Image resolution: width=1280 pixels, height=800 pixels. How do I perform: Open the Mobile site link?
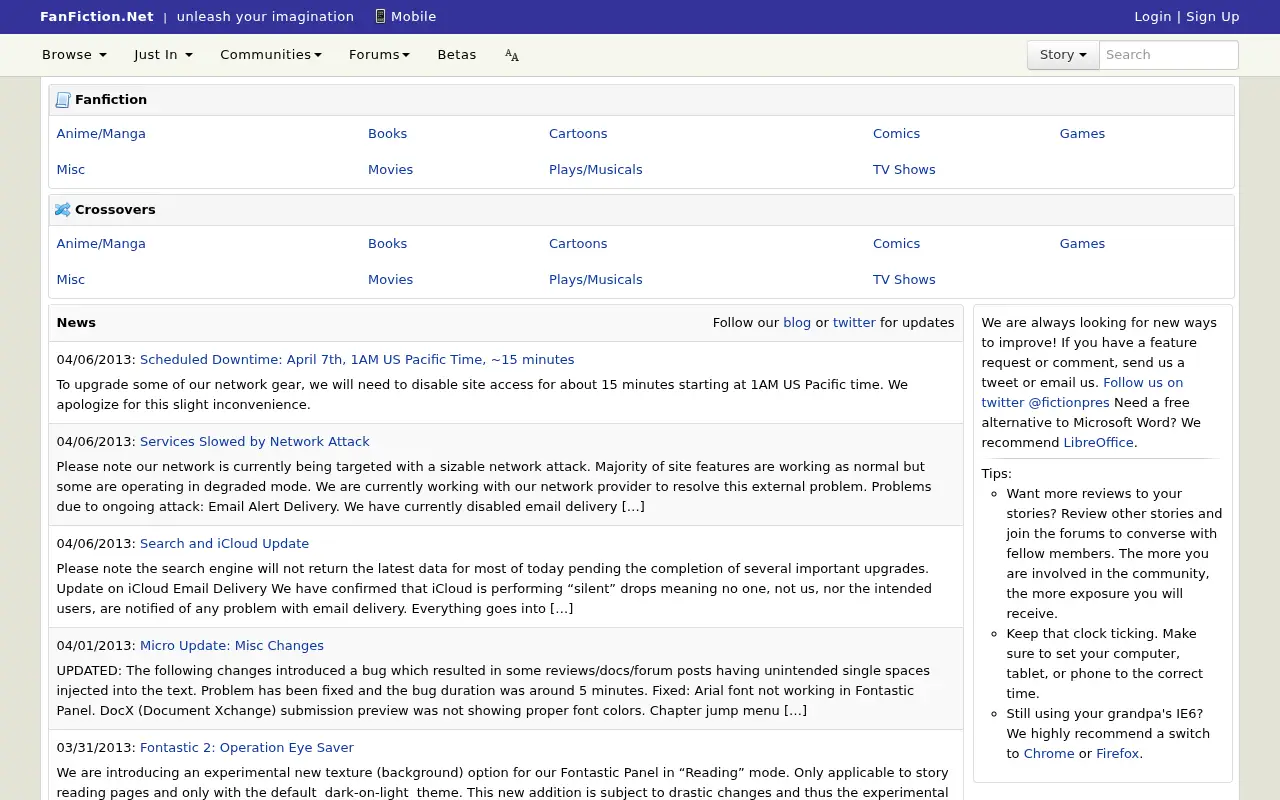point(413,16)
